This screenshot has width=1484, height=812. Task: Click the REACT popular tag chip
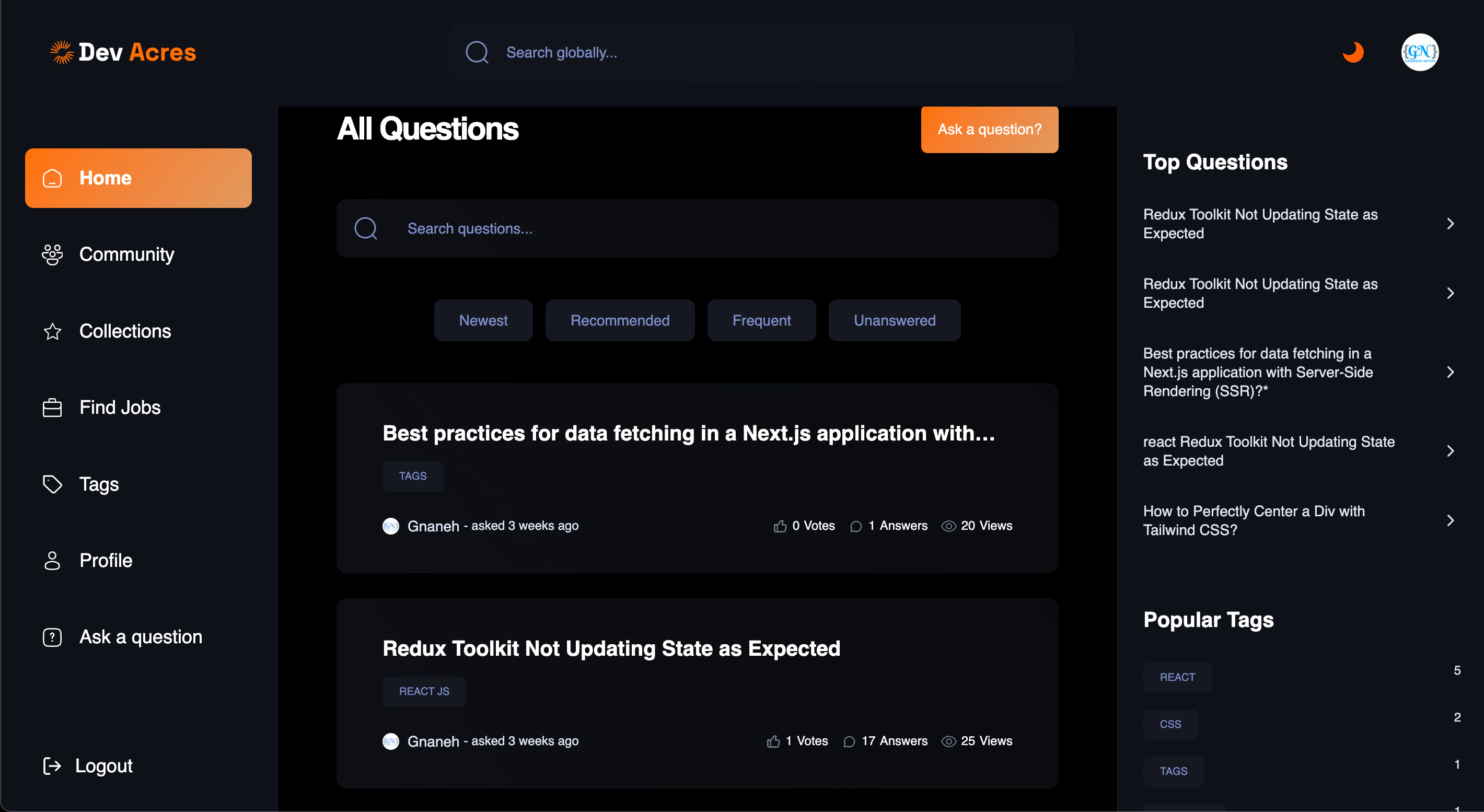coord(1177,677)
